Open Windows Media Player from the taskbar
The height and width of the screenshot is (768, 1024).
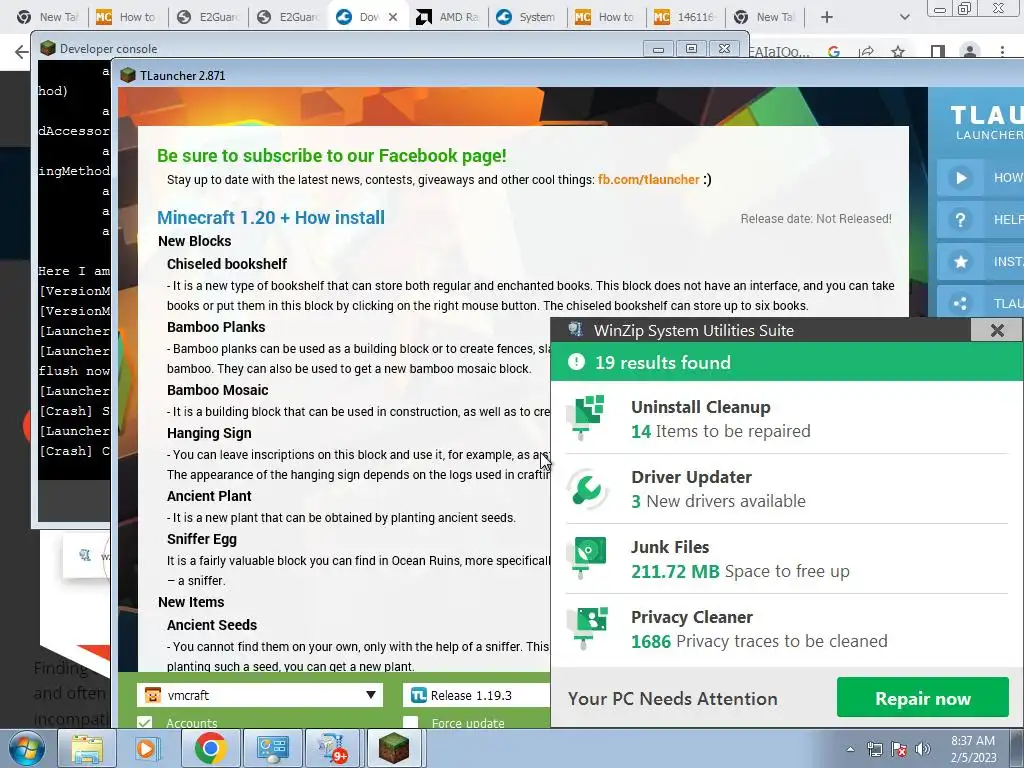coord(146,748)
